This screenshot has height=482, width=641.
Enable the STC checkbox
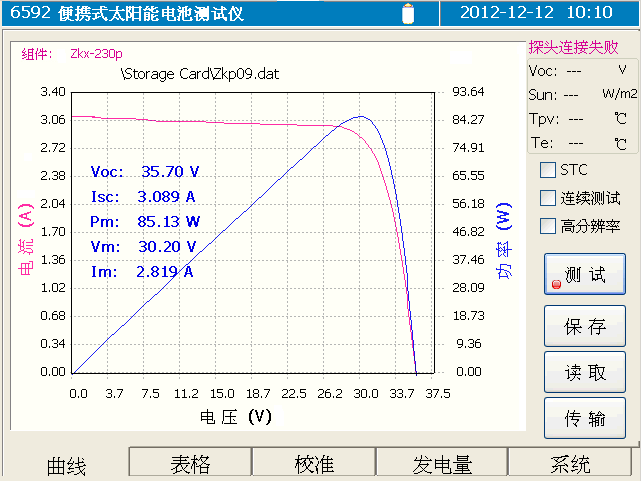pos(547,170)
